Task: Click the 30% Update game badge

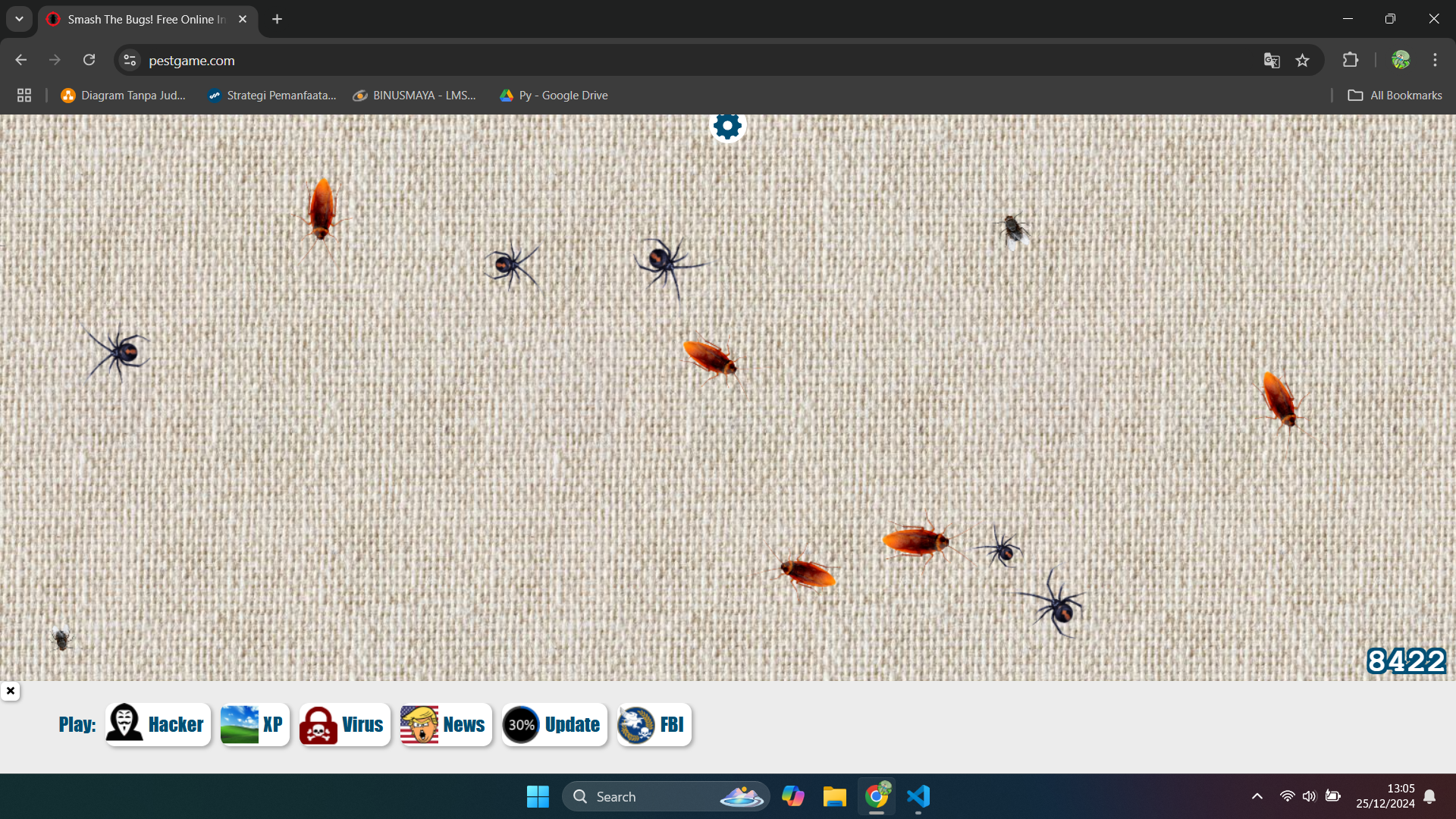Action: pos(553,724)
